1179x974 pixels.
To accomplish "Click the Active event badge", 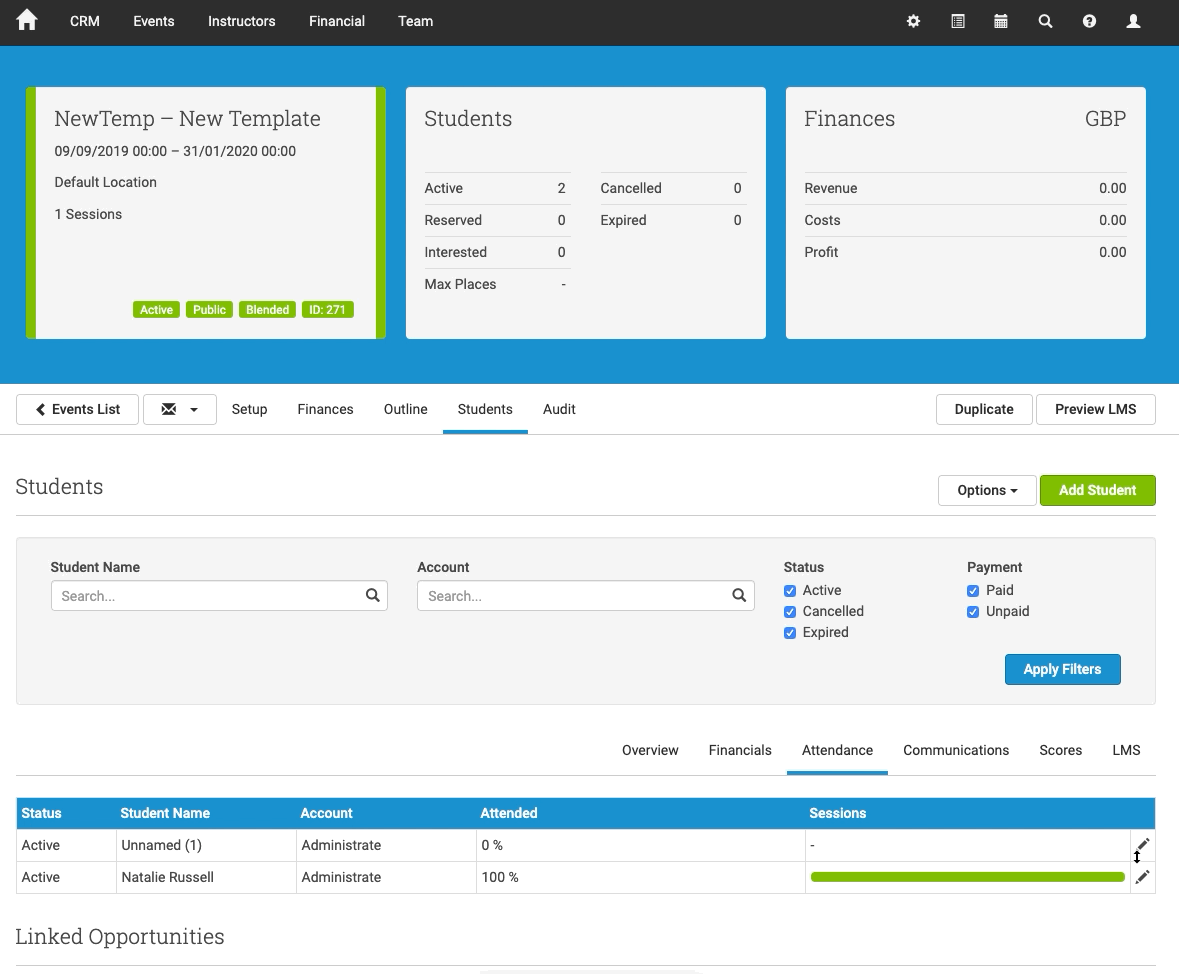I will tap(156, 310).
